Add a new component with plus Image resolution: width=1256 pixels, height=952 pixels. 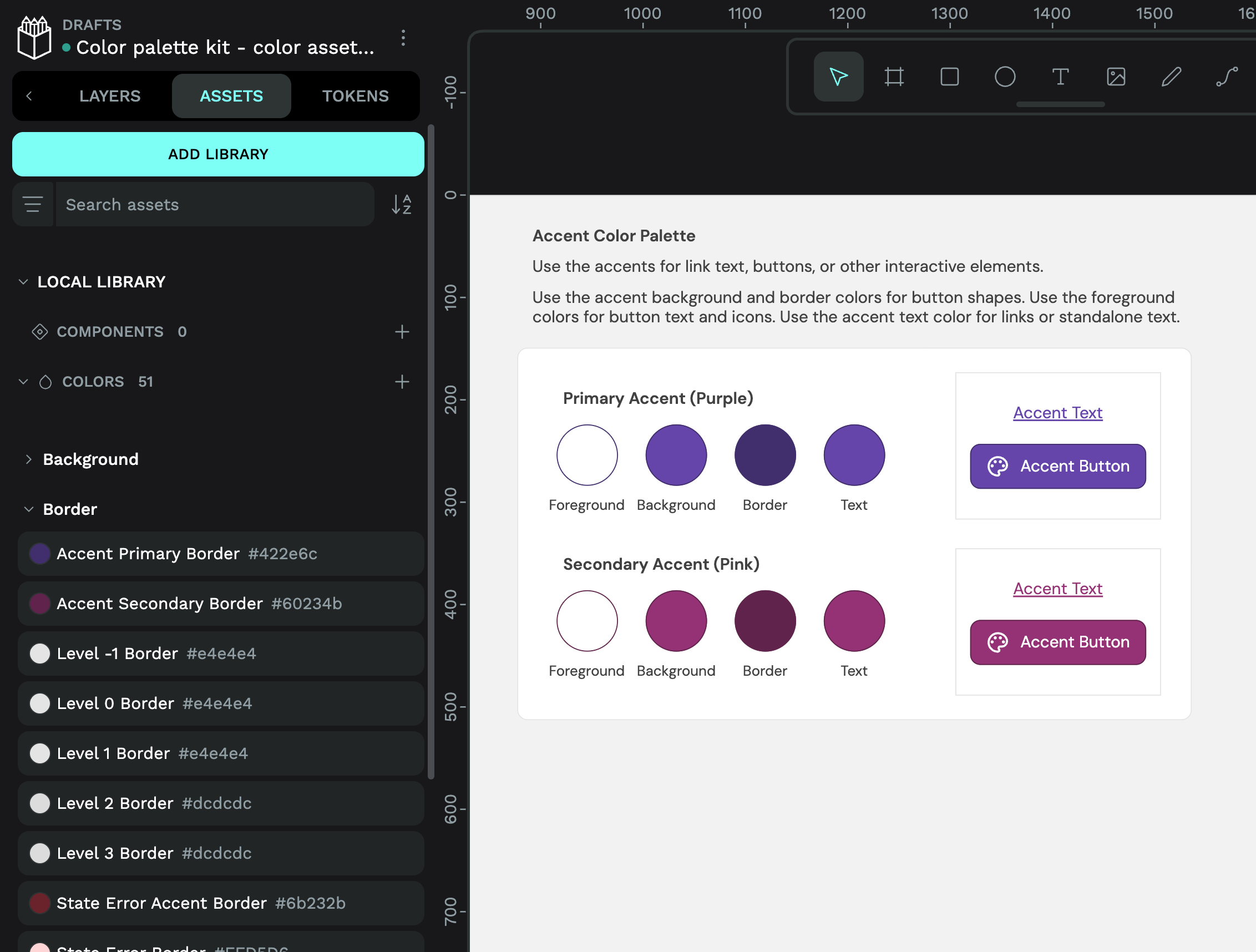[402, 332]
